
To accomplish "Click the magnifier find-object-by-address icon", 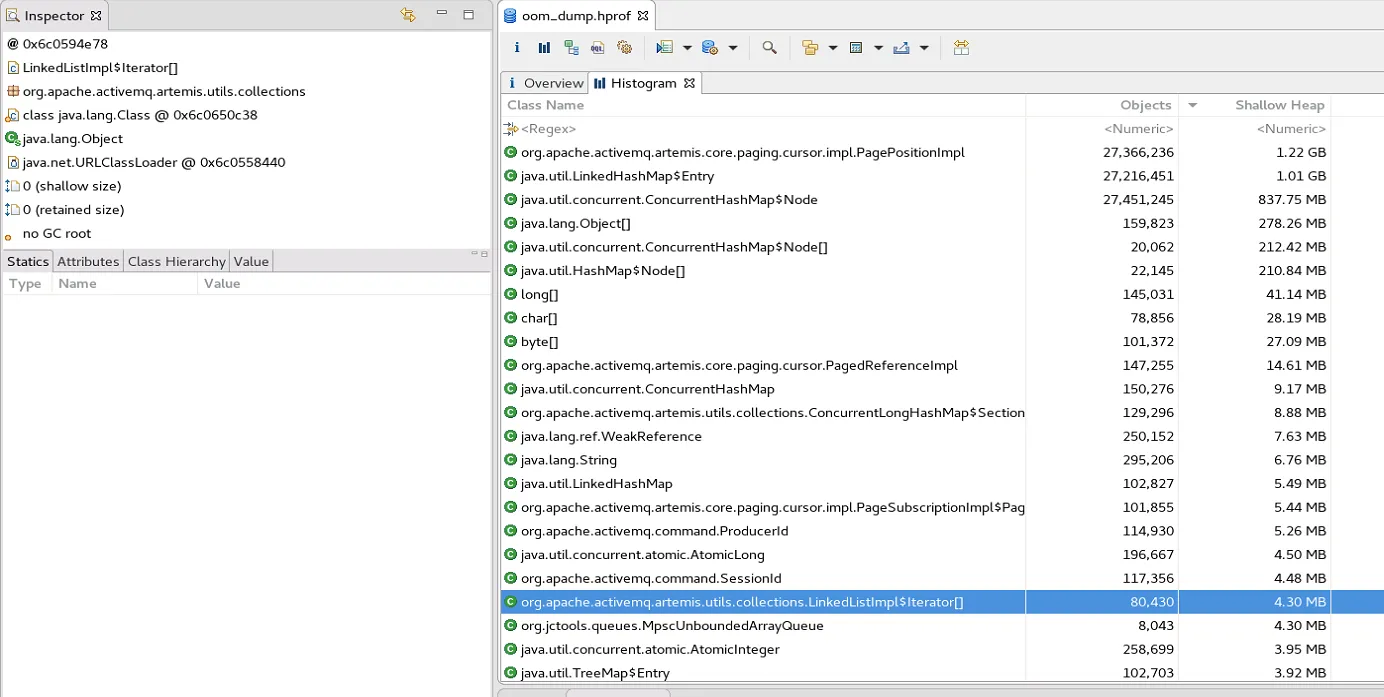I will [769, 47].
